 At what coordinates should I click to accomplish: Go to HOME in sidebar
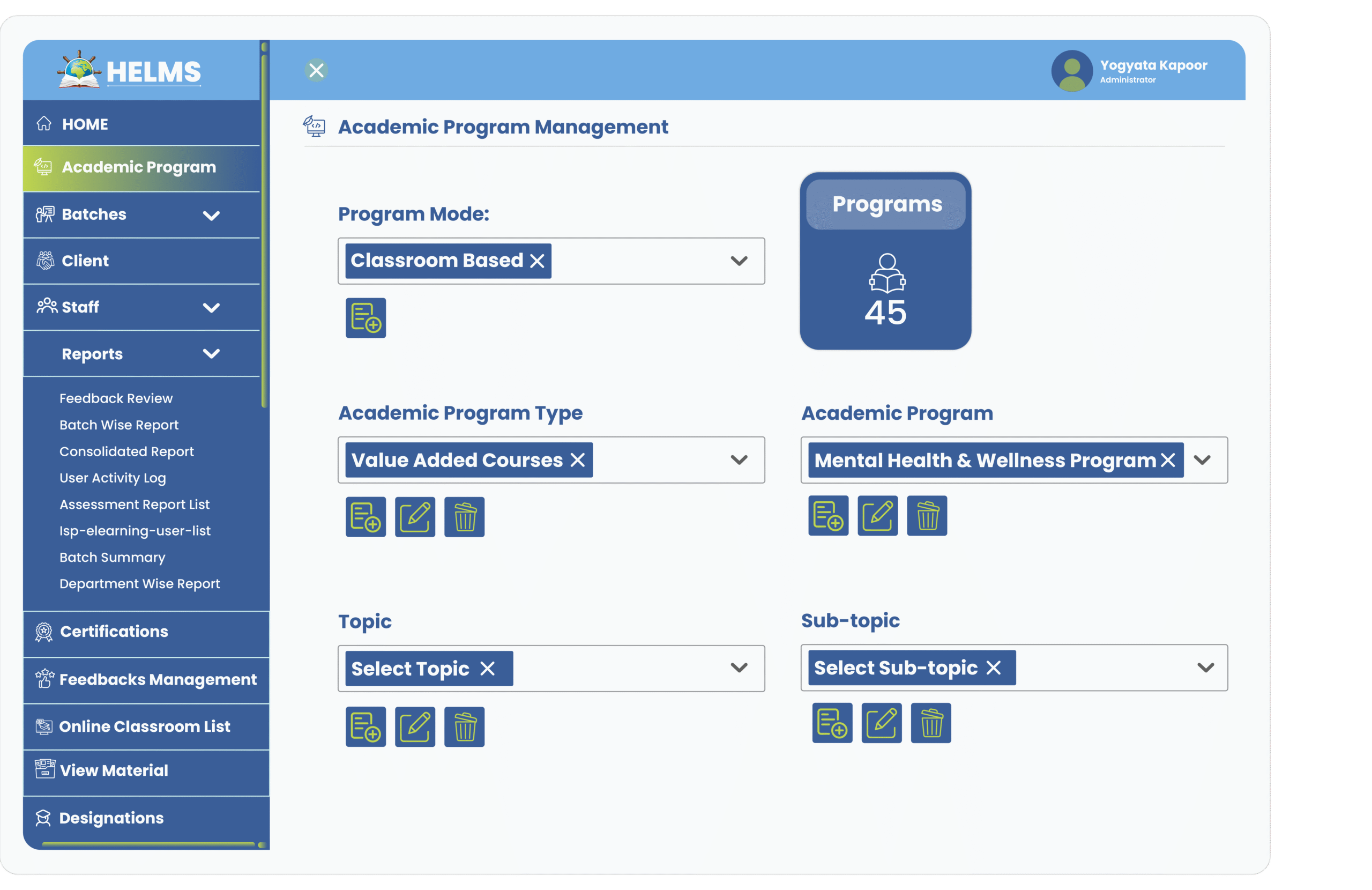pos(85,124)
